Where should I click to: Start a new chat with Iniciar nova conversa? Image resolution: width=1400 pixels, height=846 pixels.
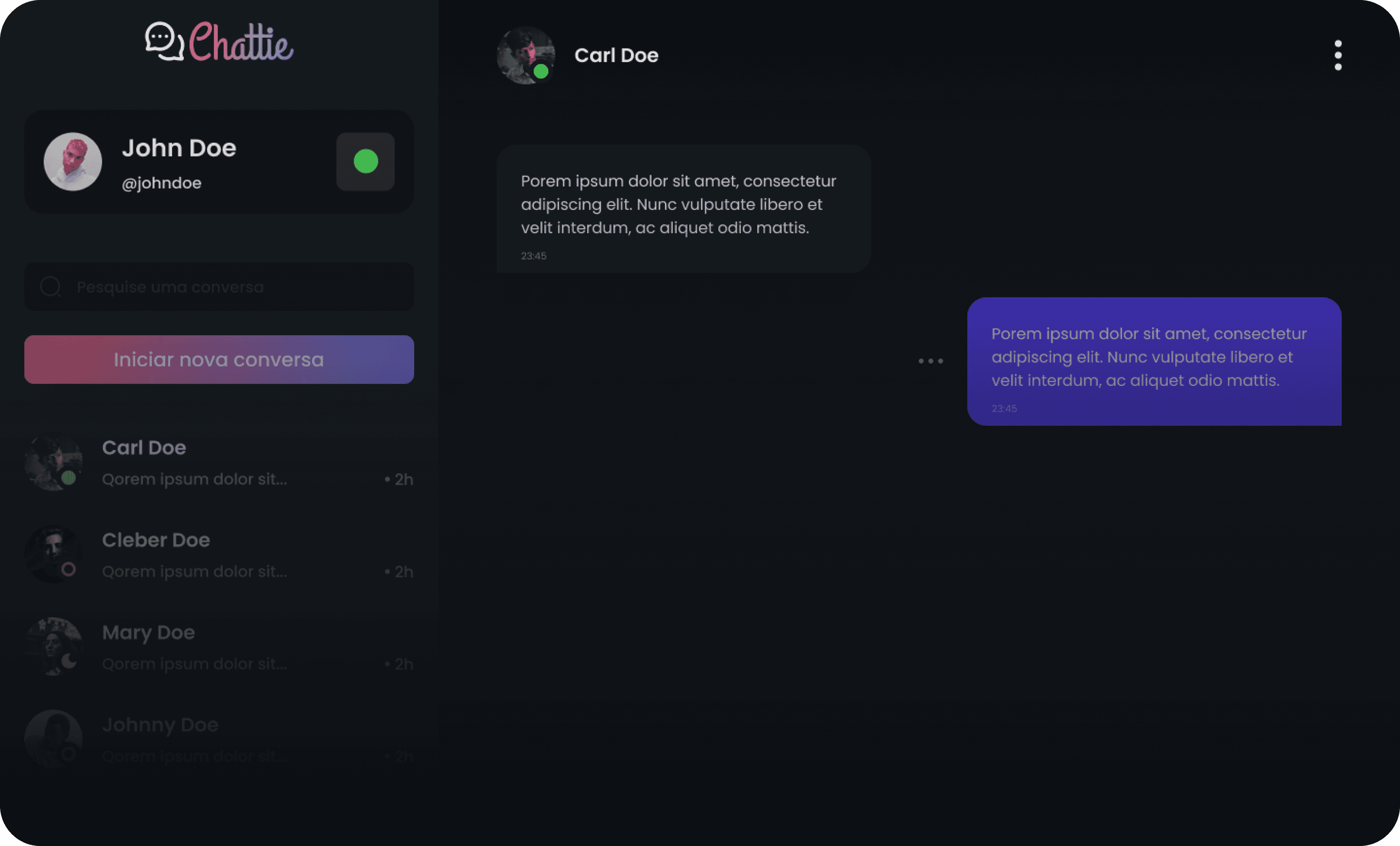click(x=219, y=359)
